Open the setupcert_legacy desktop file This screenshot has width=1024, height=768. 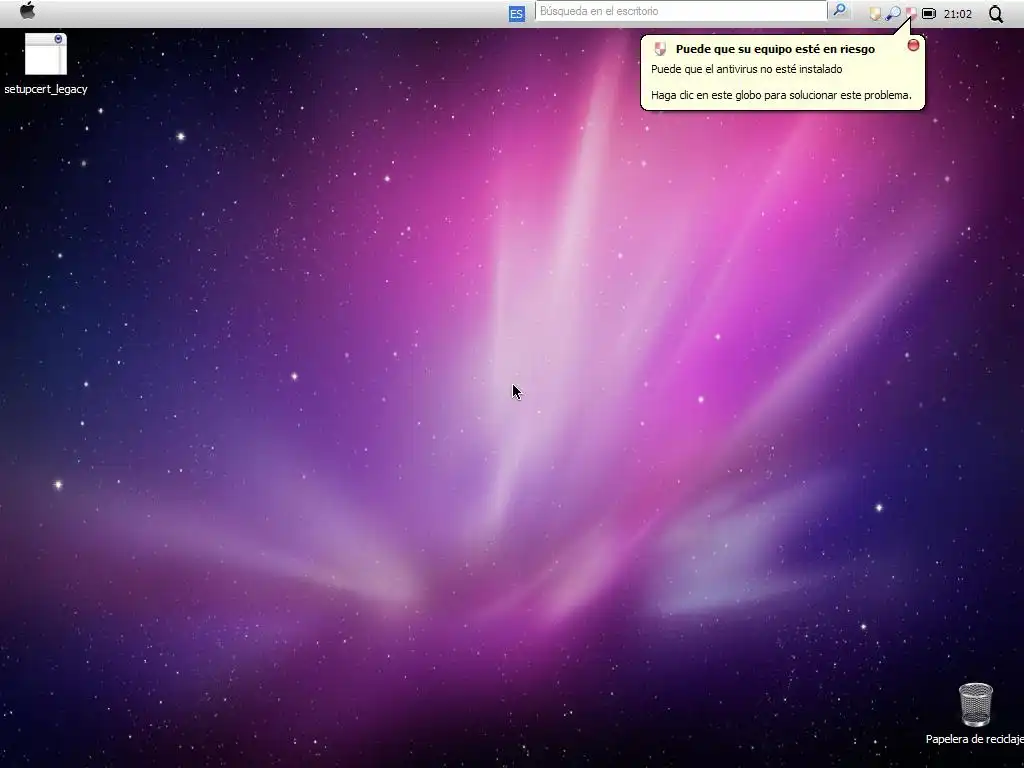46,63
